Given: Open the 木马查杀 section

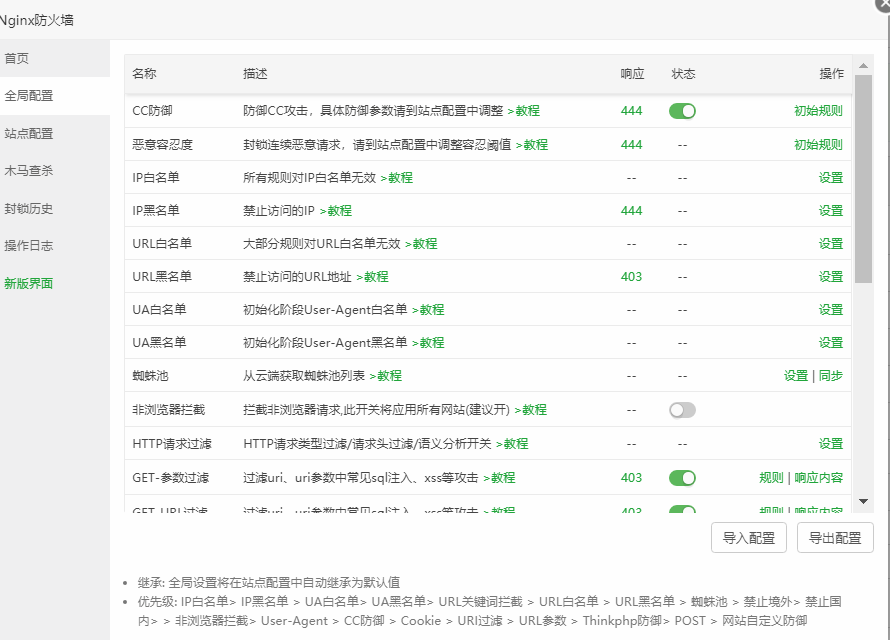Looking at the screenshot, I should point(55,171).
